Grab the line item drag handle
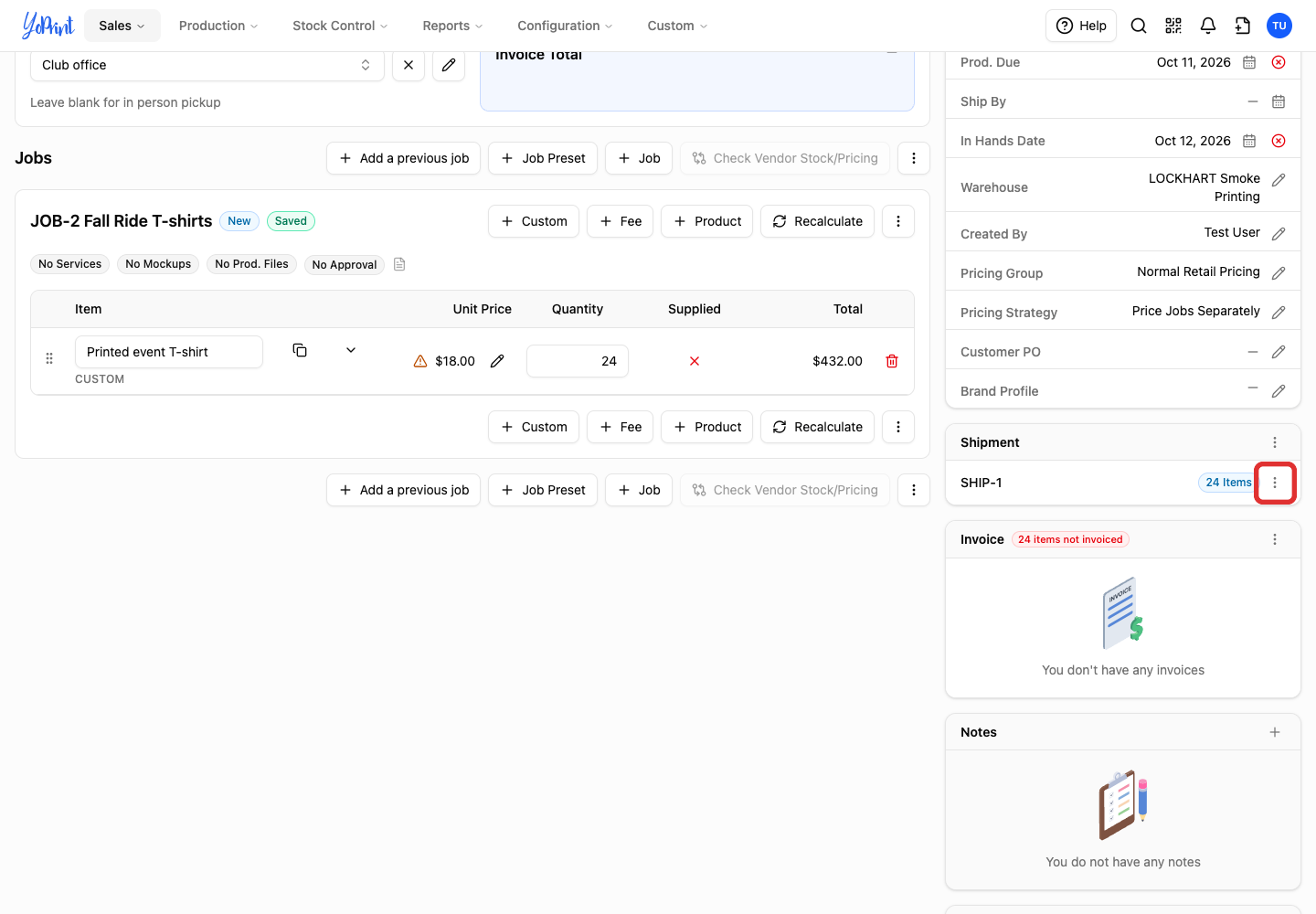1316x914 pixels. coord(49,358)
